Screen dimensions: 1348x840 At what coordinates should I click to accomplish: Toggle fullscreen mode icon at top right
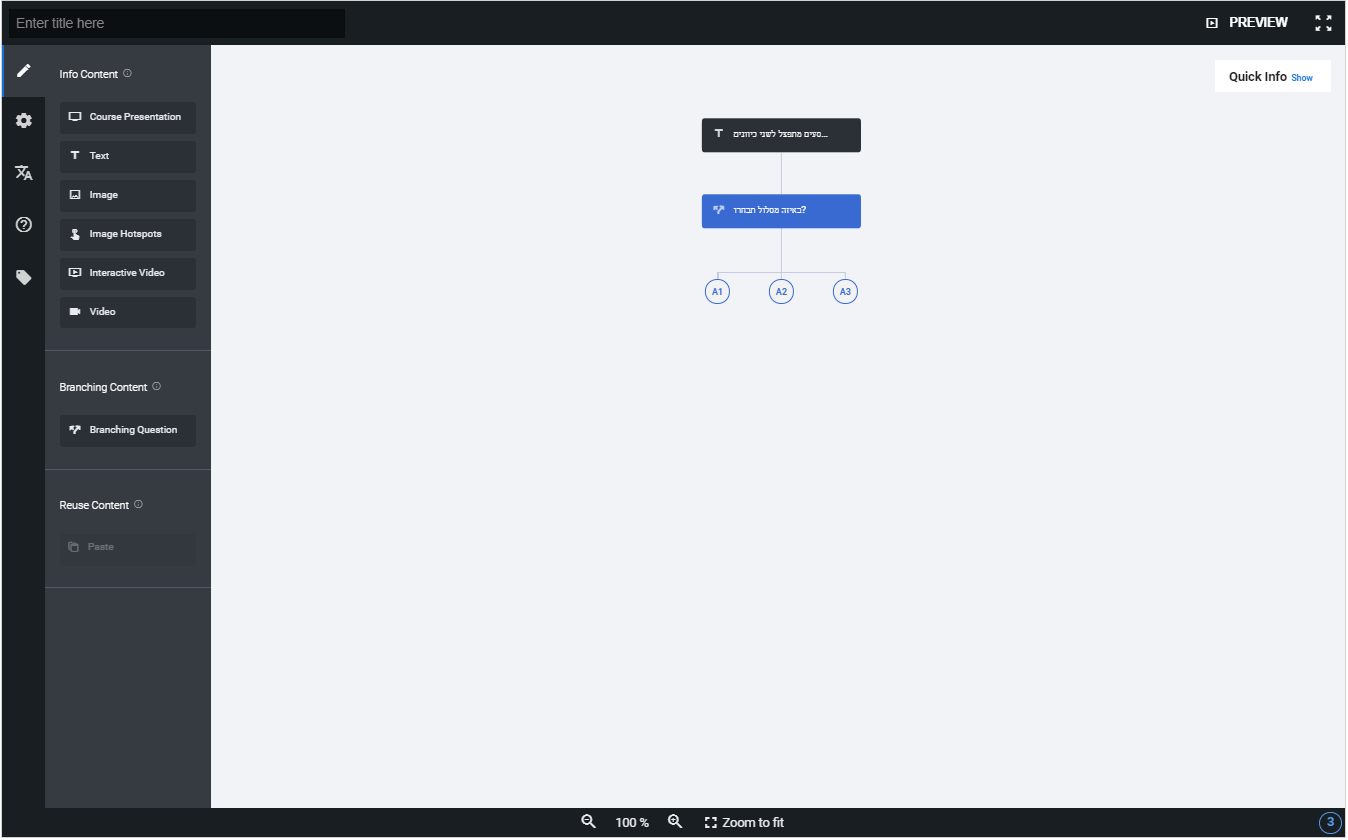click(1323, 23)
